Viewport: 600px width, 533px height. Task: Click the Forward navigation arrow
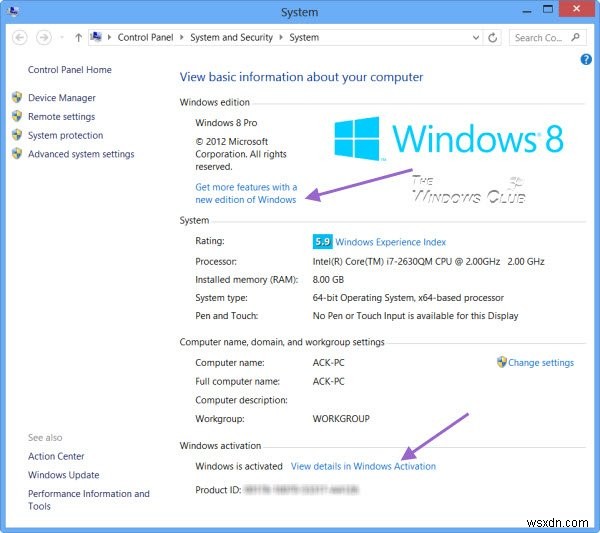(x=44, y=37)
